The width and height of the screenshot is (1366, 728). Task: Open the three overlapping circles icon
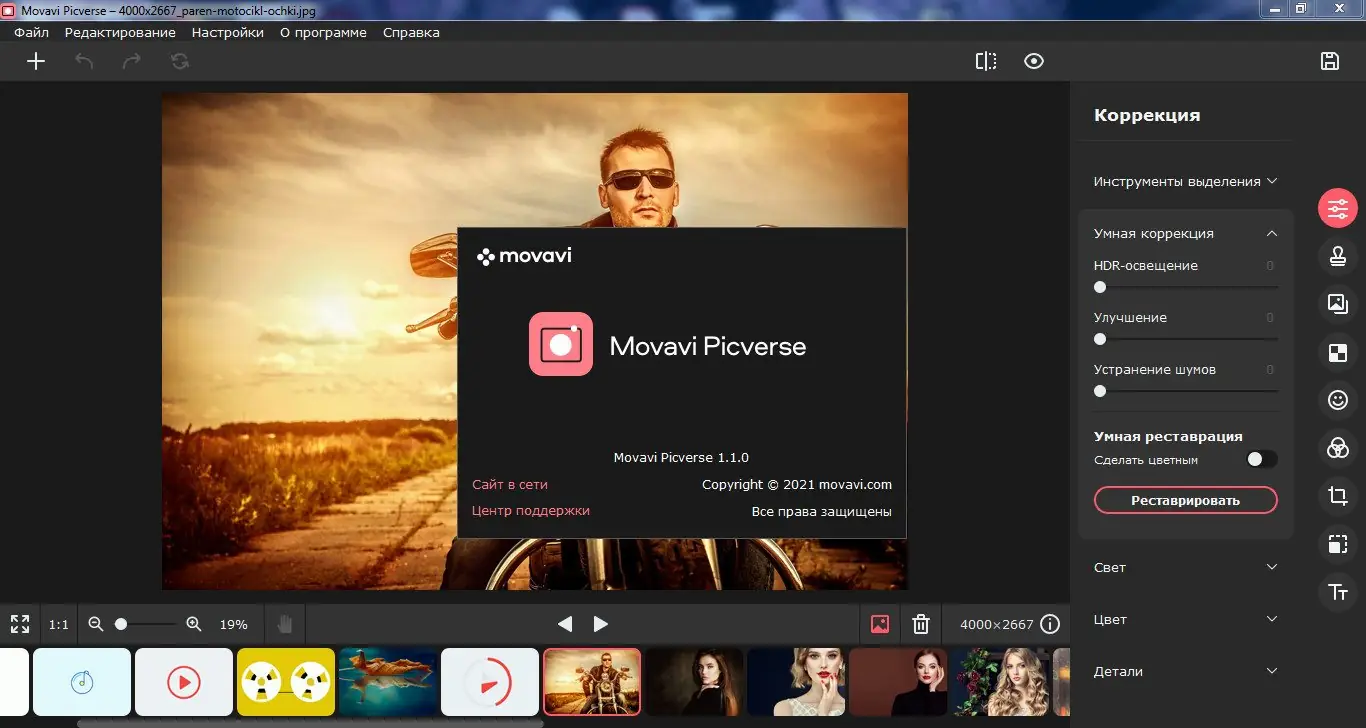(1338, 448)
